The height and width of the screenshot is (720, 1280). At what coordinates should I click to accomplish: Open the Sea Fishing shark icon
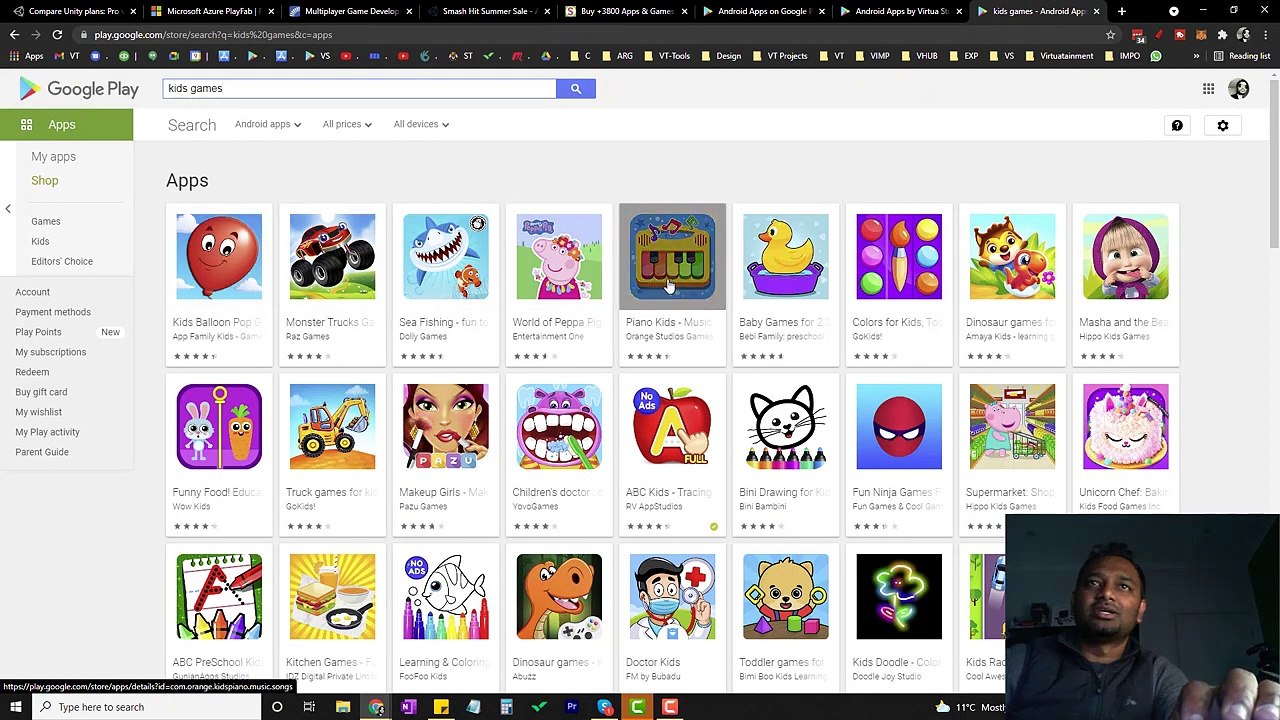tap(446, 256)
